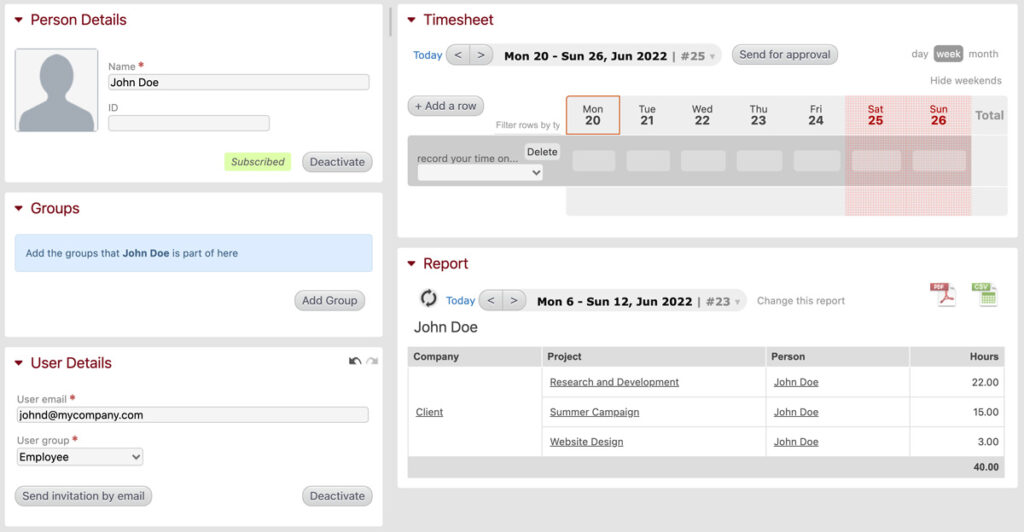
Task: Open the User group dropdown
Action: pos(80,457)
